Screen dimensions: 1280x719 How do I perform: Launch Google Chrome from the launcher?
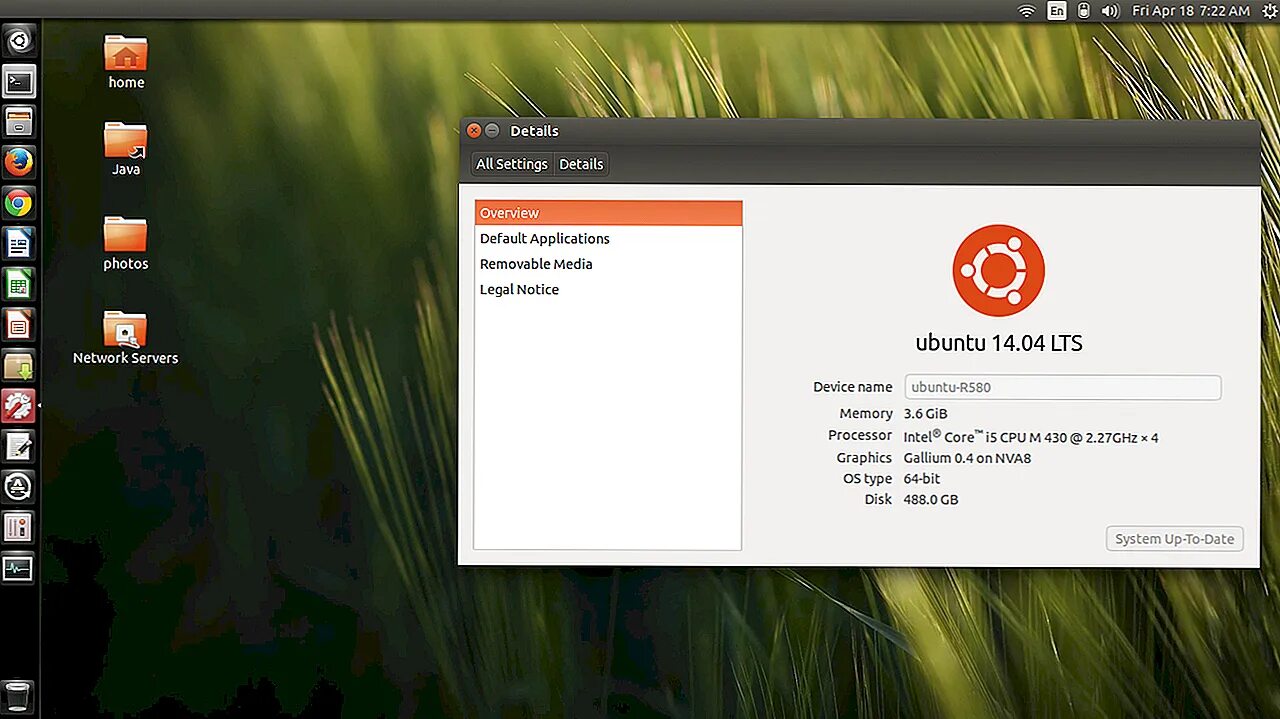click(x=19, y=204)
